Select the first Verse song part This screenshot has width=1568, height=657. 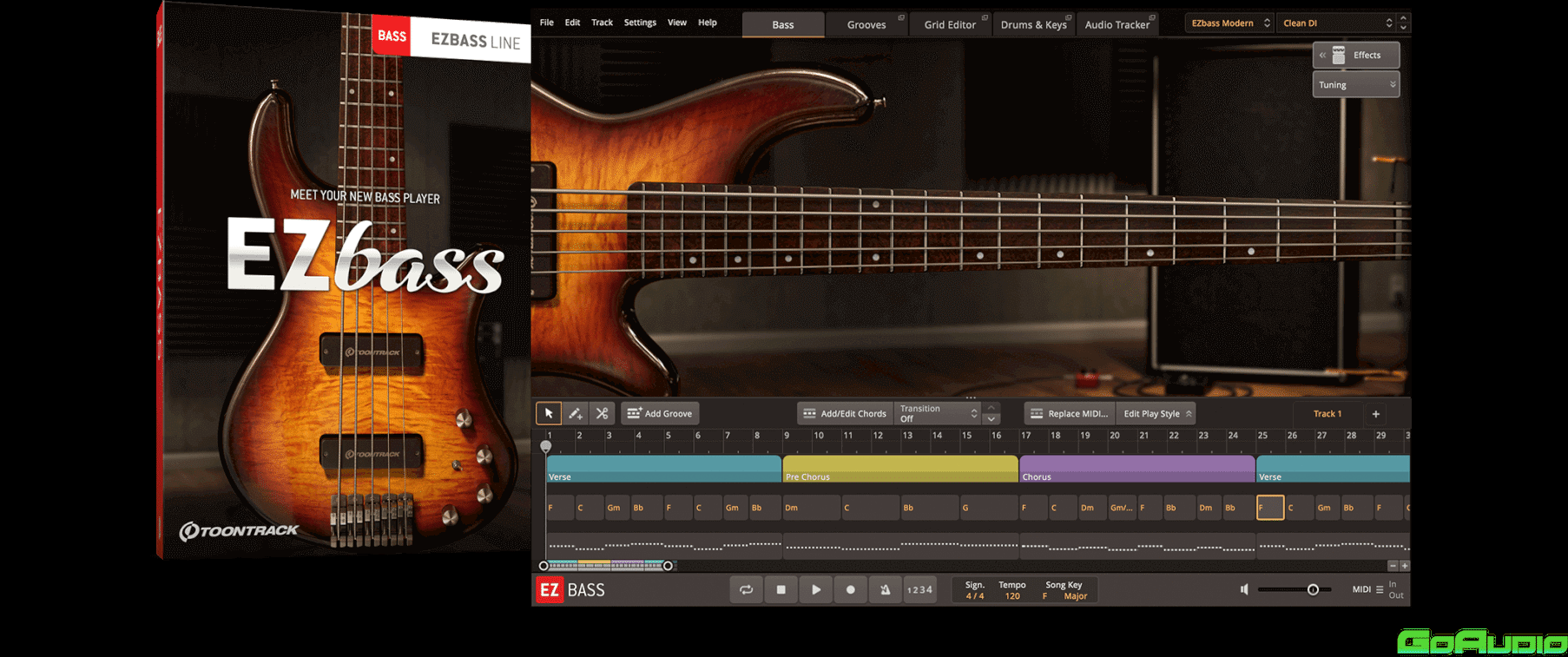click(663, 469)
